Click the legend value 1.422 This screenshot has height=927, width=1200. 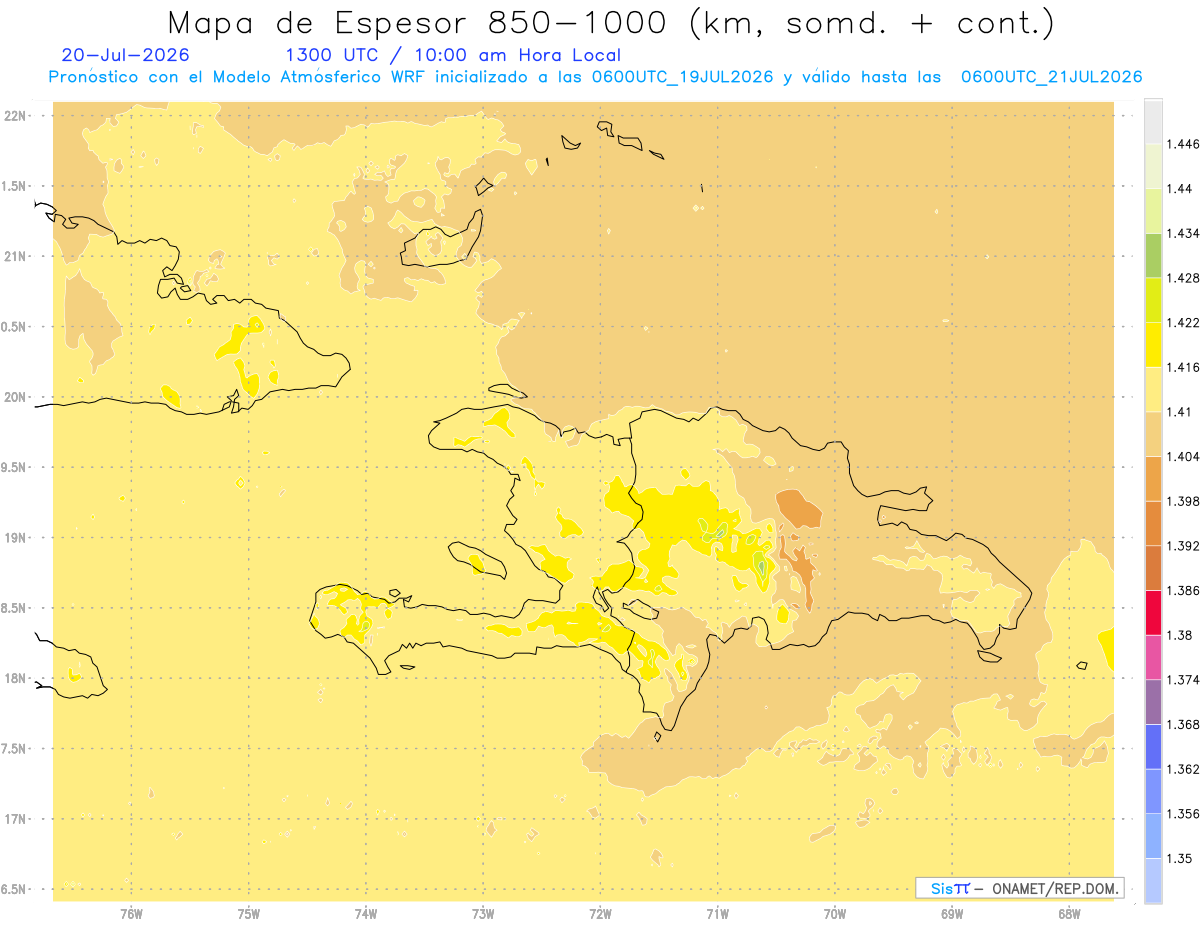[x=1183, y=322]
